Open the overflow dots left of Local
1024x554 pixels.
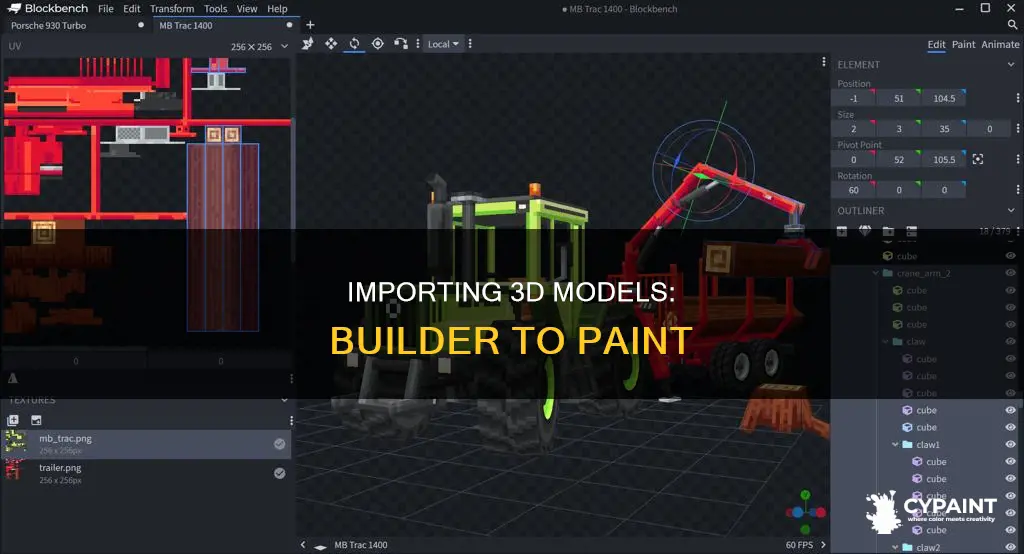(x=418, y=44)
